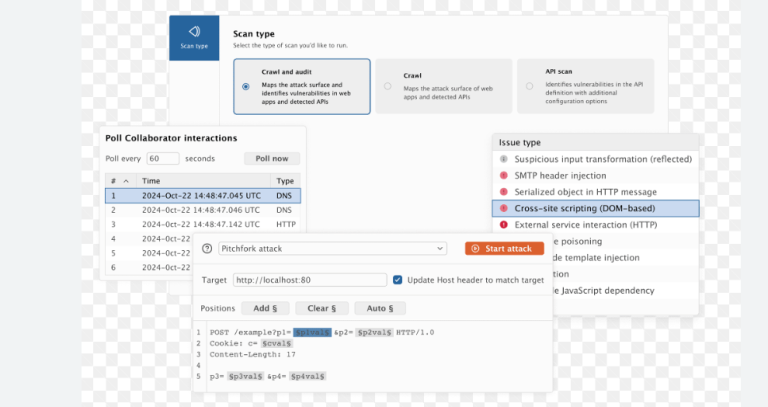Click the Clear § button
Screen dimensions: 768x407
point(322,309)
